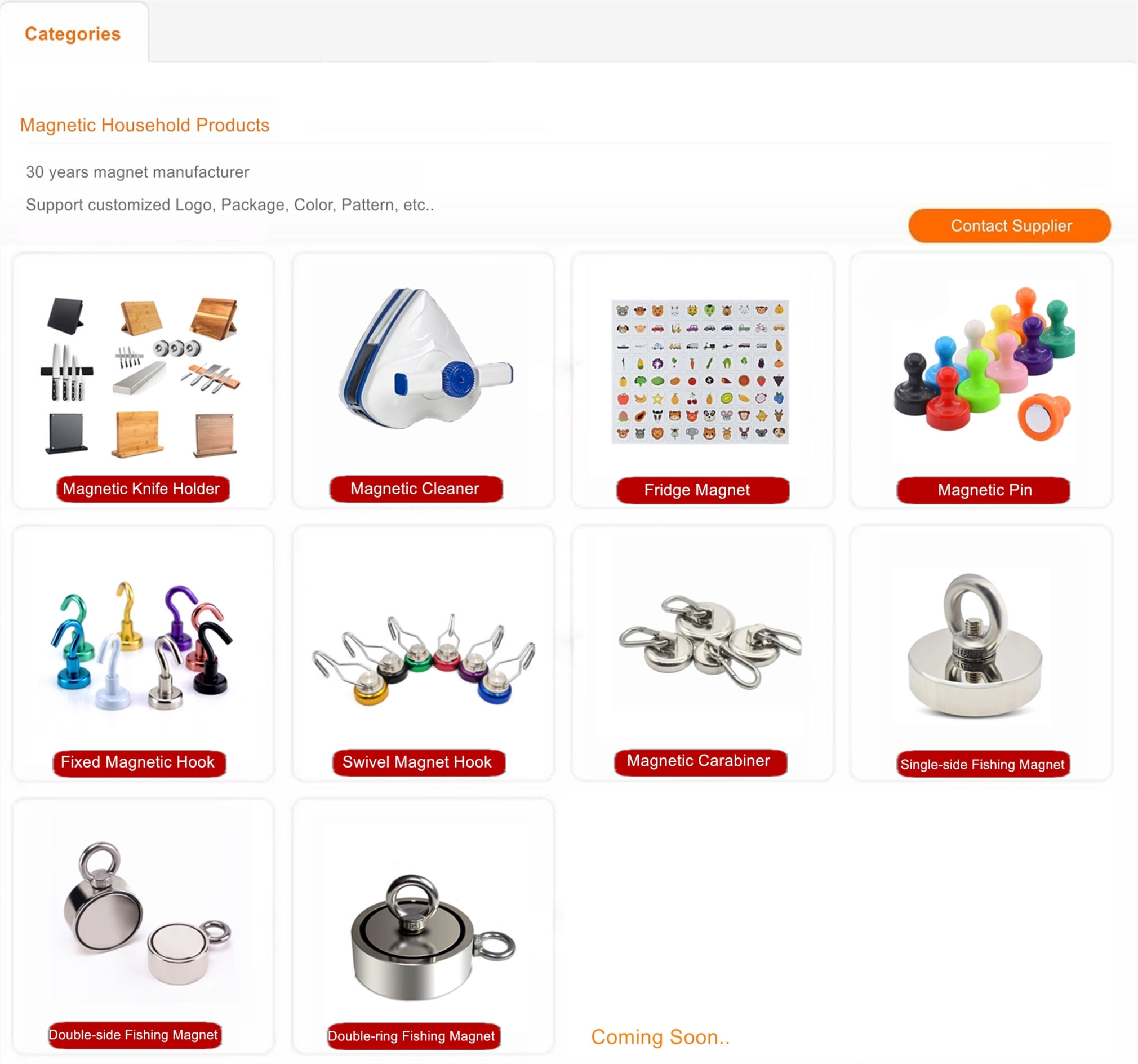Click the Magnetic Knife Holder label
Screen dimensions: 1138x1064
pyautogui.click(x=143, y=489)
